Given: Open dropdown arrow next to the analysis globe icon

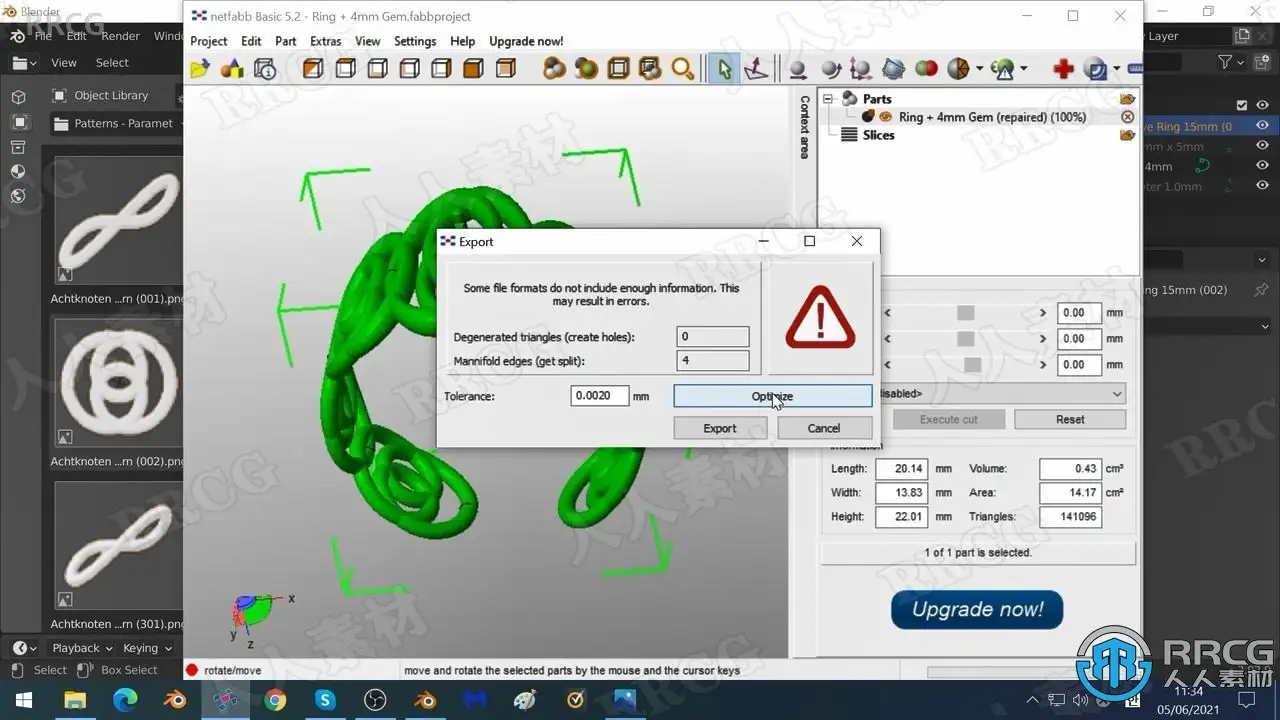Looking at the screenshot, I should coord(1025,69).
